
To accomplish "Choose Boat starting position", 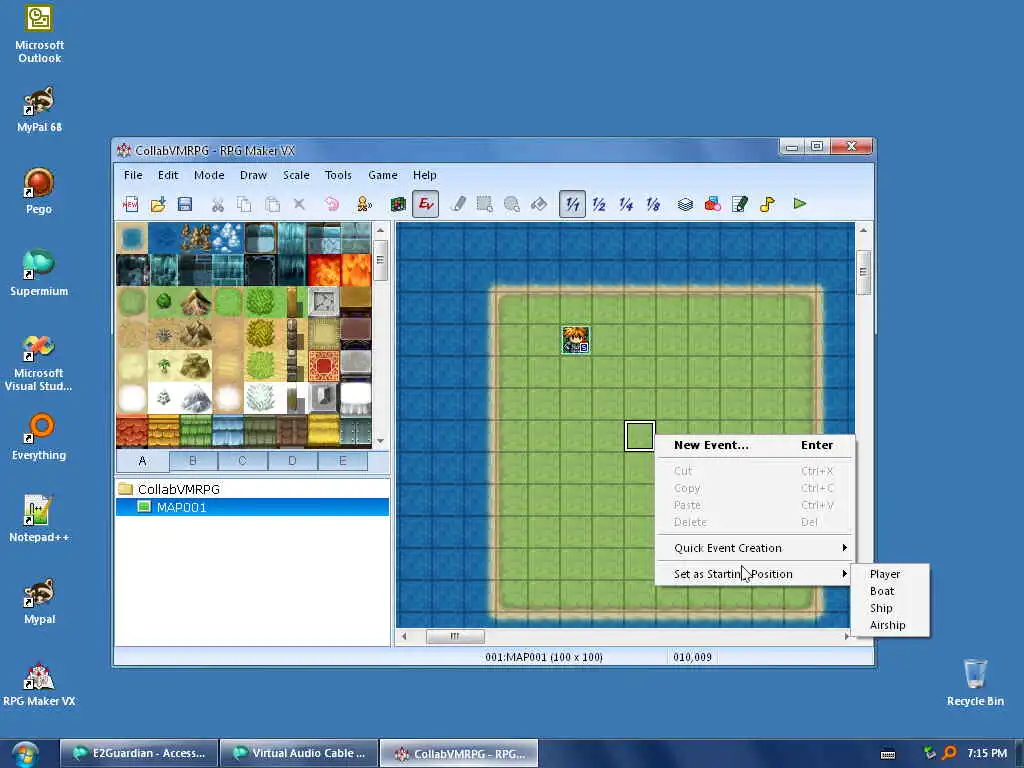I will (890, 591).
